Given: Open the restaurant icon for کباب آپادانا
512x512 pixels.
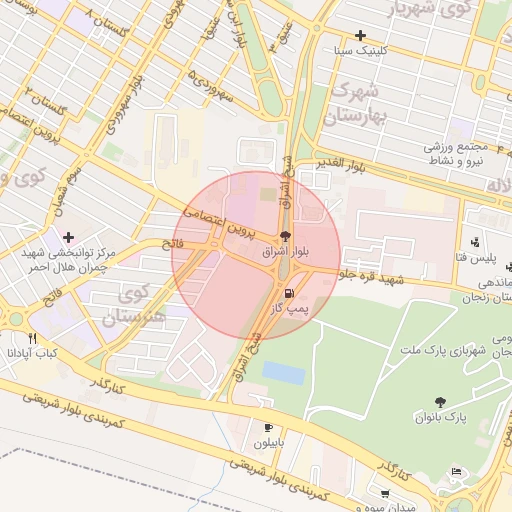Looking at the screenshot, I should [x=32, y=339].
